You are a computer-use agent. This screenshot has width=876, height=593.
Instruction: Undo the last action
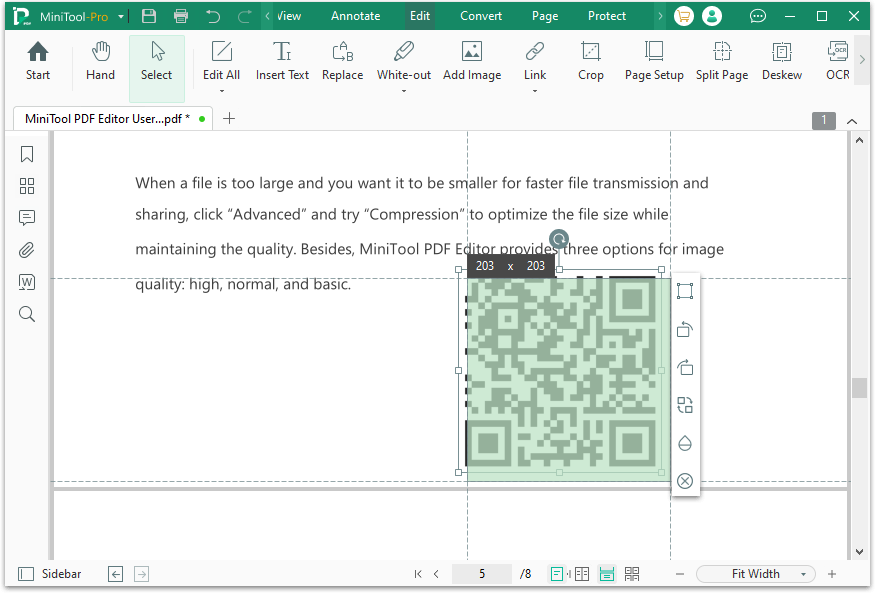213,16
